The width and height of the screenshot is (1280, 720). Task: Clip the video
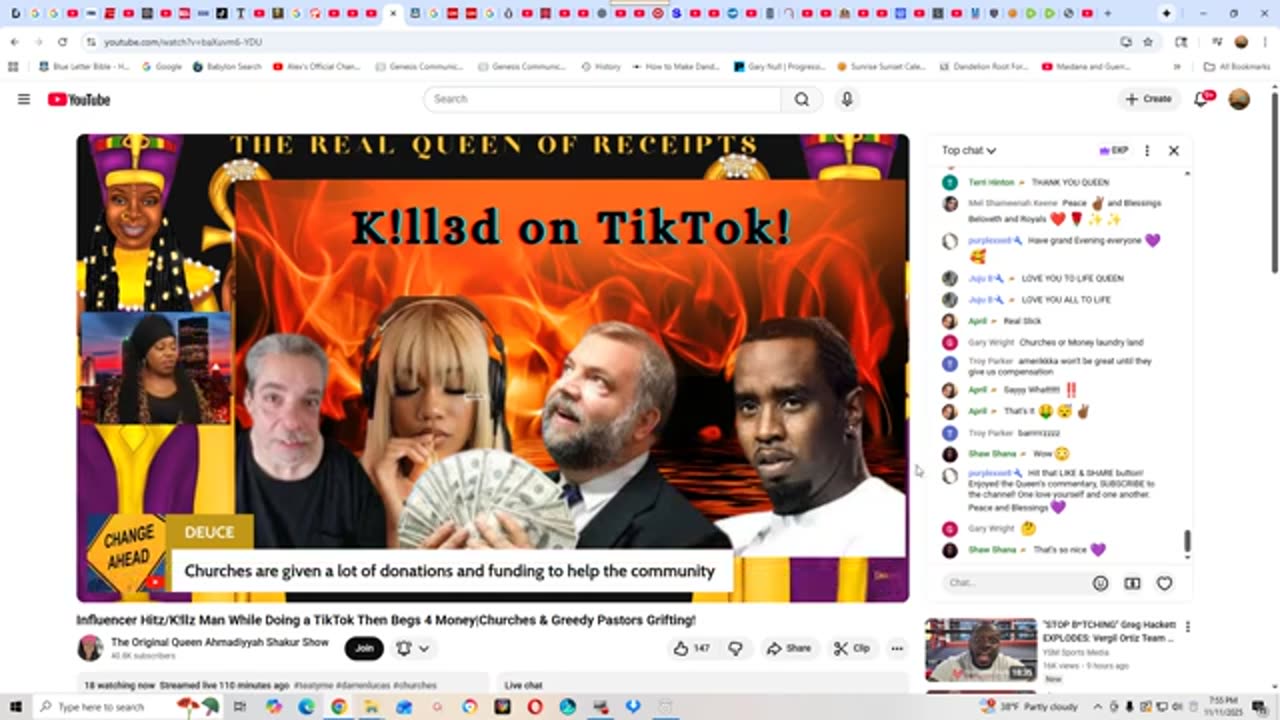(852, 648)
